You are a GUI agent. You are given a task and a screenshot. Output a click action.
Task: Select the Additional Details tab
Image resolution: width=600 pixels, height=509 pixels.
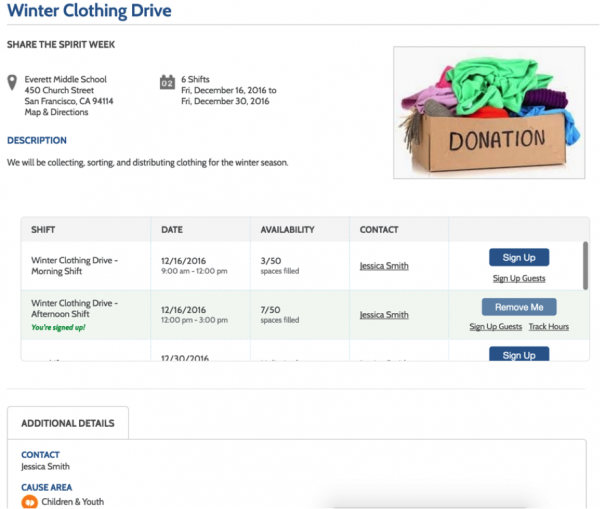coord(68,423)
